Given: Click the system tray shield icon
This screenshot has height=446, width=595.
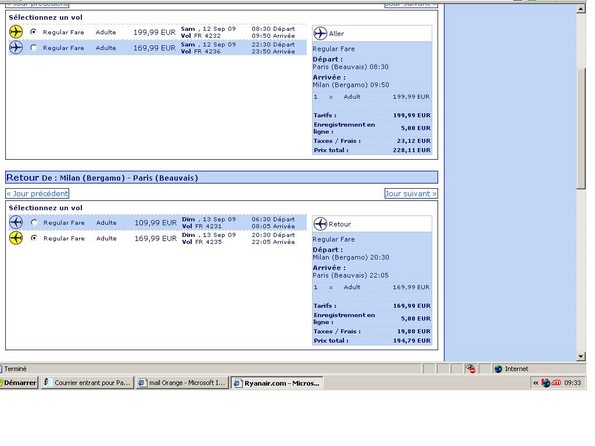Looking at the screenshot, I should [546, 383].
